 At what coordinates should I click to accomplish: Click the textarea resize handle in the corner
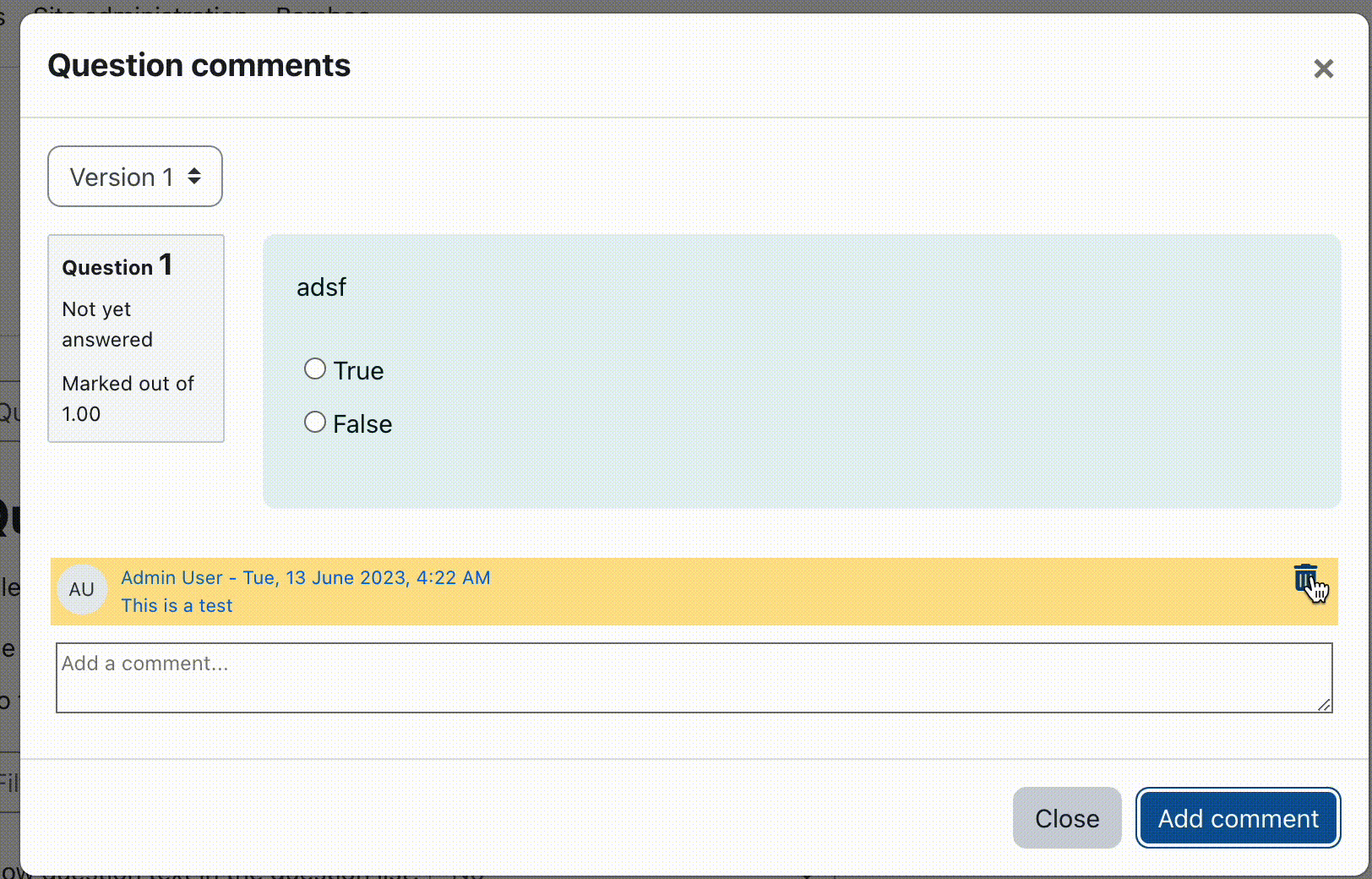click(x=1324, y=704)
